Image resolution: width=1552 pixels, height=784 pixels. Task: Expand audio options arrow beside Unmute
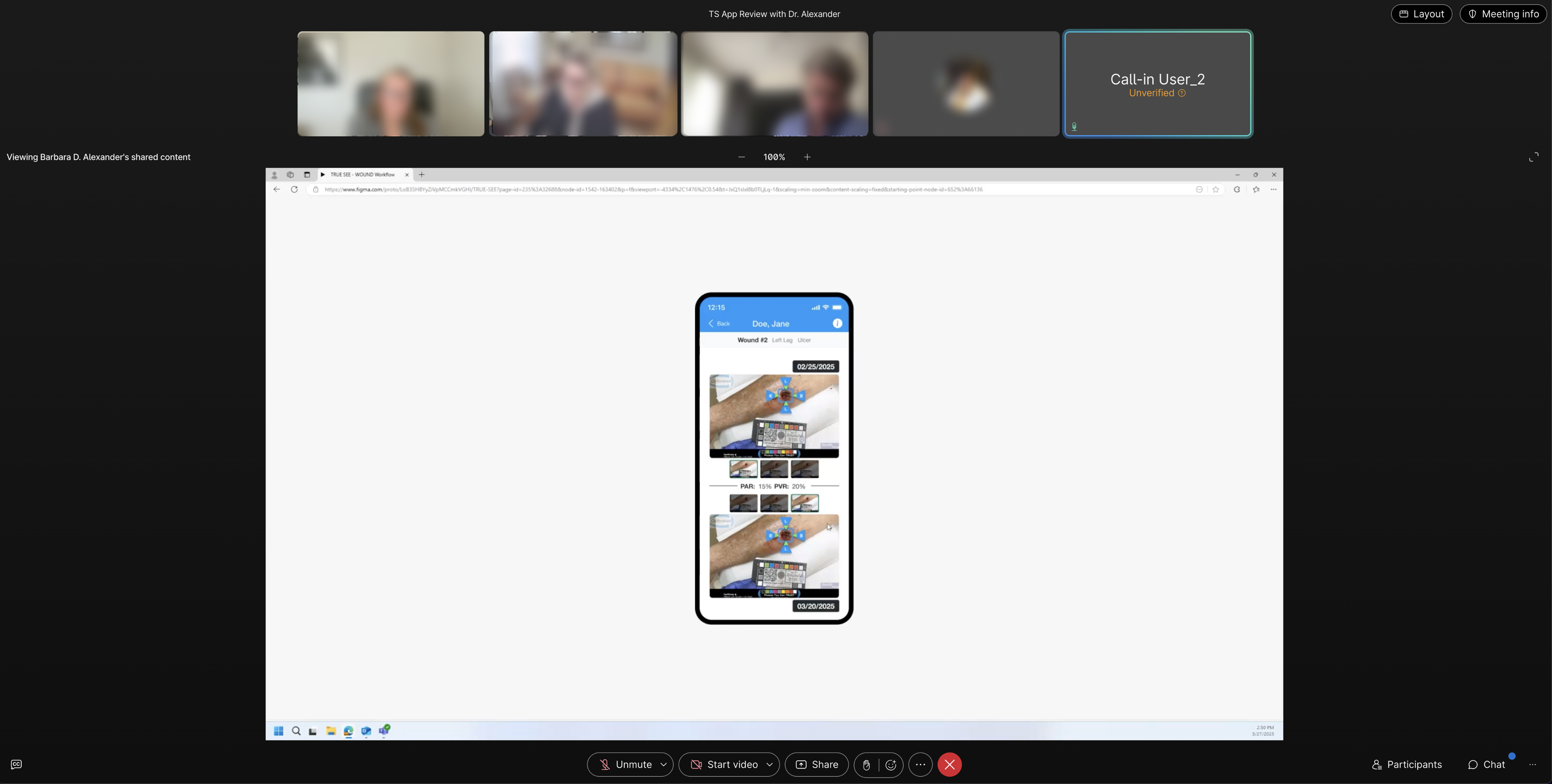[663, 765]
